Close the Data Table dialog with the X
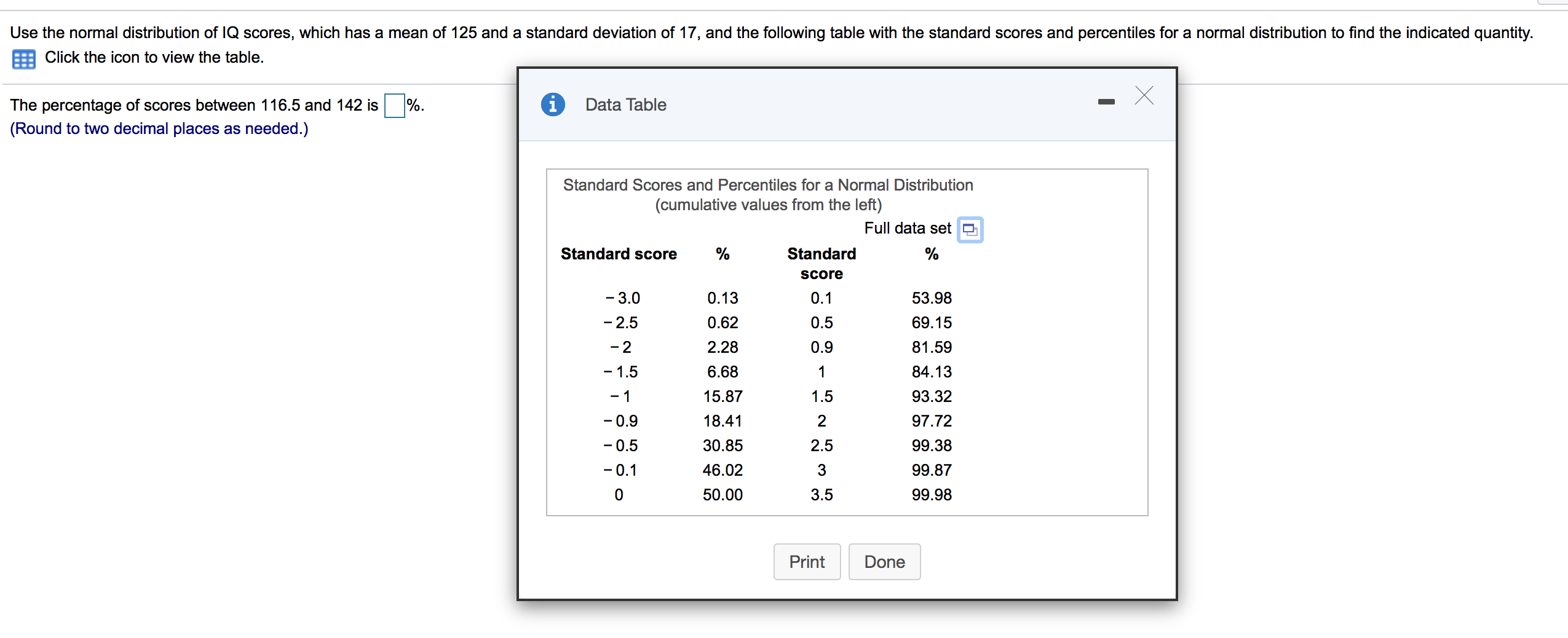This screenshot has width=1568, height=638. click(x=1144, y=96)
